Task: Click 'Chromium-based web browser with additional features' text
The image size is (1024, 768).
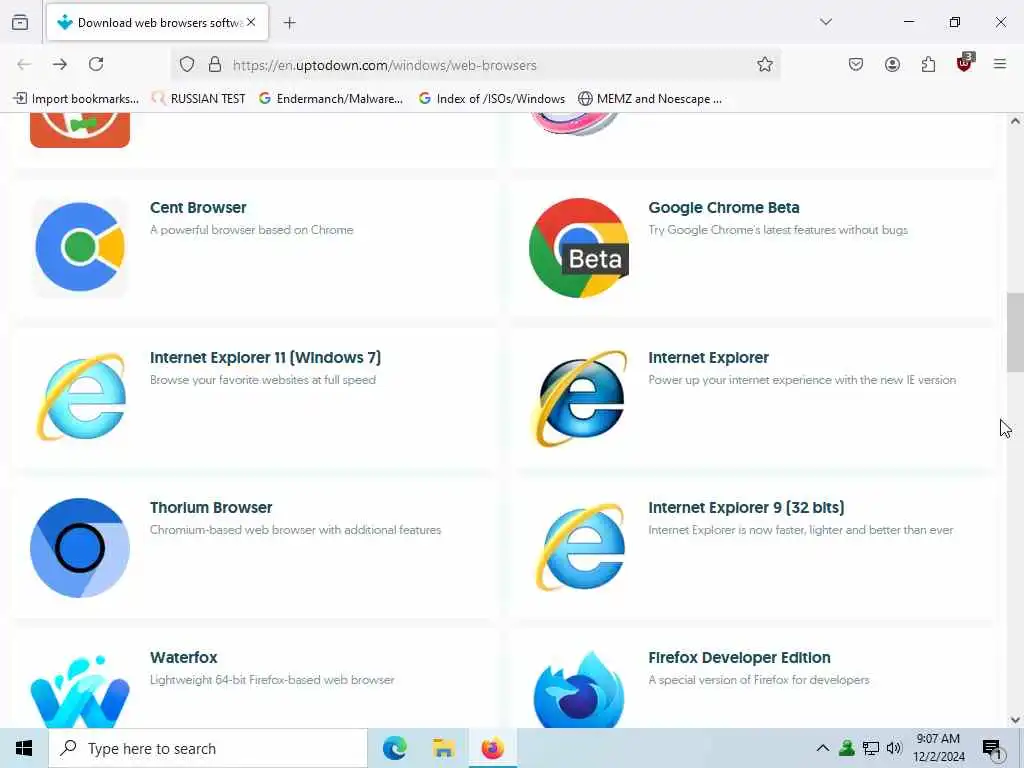Action: 295,530
